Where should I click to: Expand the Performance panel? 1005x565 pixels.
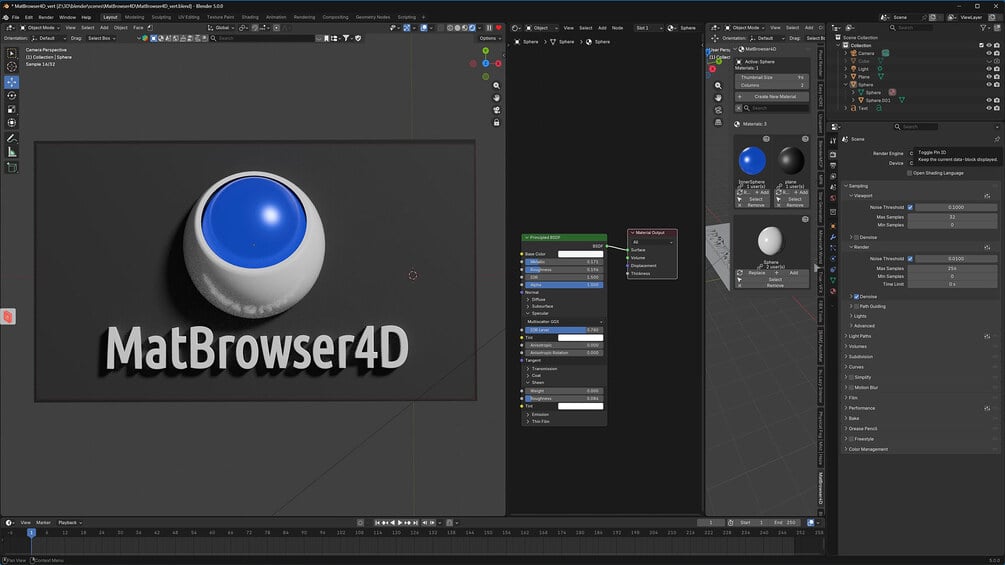(920, 408)
